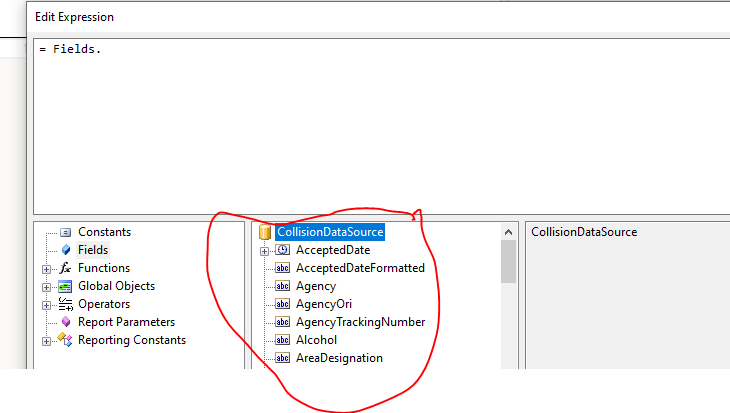The image size is (730, 413).
Task: Click the abc icon beside Agency
Action: [283, 286]
